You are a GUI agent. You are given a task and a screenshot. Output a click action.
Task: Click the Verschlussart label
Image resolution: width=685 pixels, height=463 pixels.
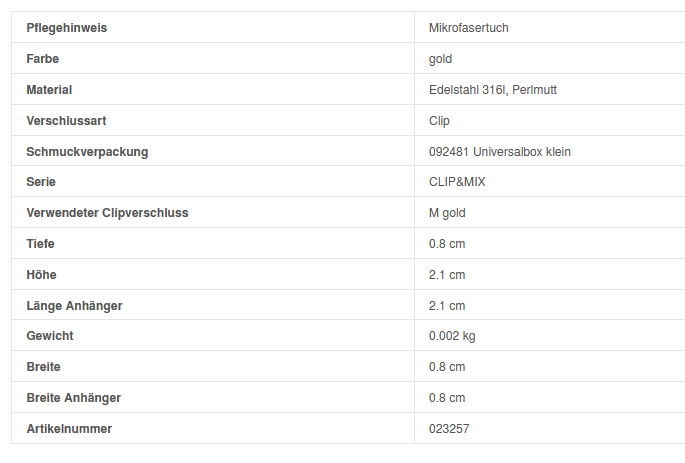[66, 121]
